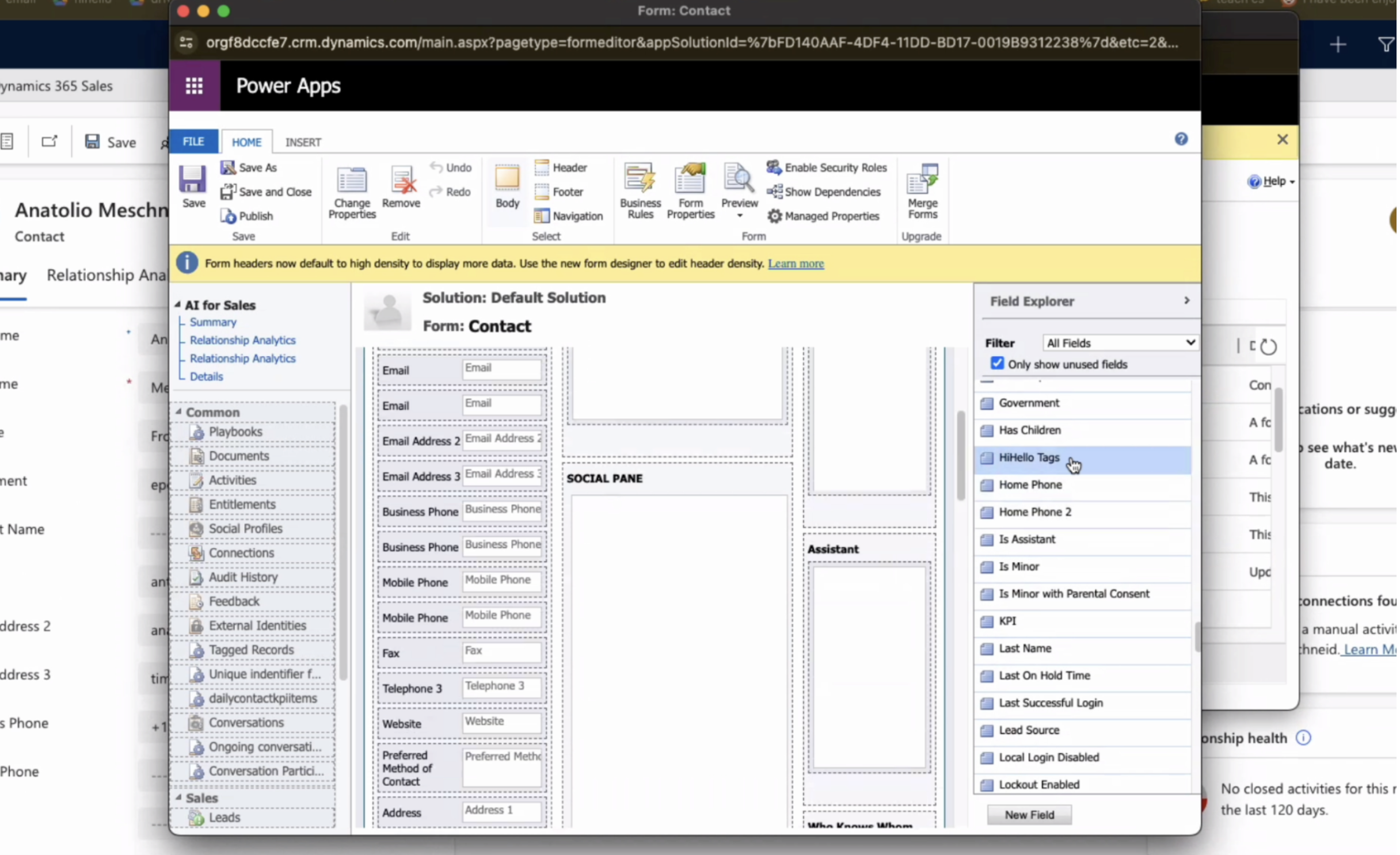Open the Power Apps app launcher waffle
The width and height of the screenshot is (1400, 855).
pyautogui.click(x=195, y=86)
